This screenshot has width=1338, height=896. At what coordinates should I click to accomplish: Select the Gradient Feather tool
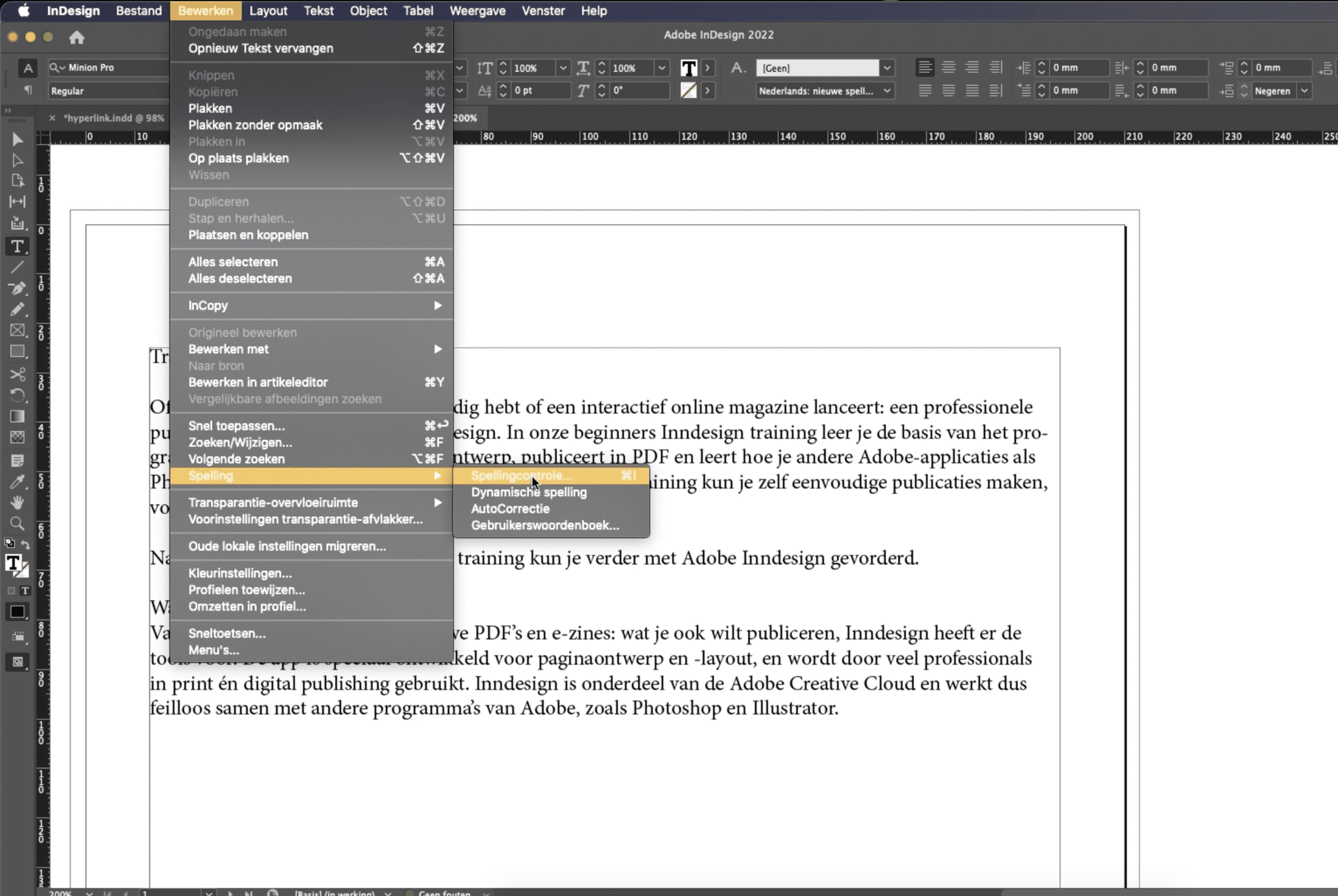pyautogui.click(x=17, y=437)
